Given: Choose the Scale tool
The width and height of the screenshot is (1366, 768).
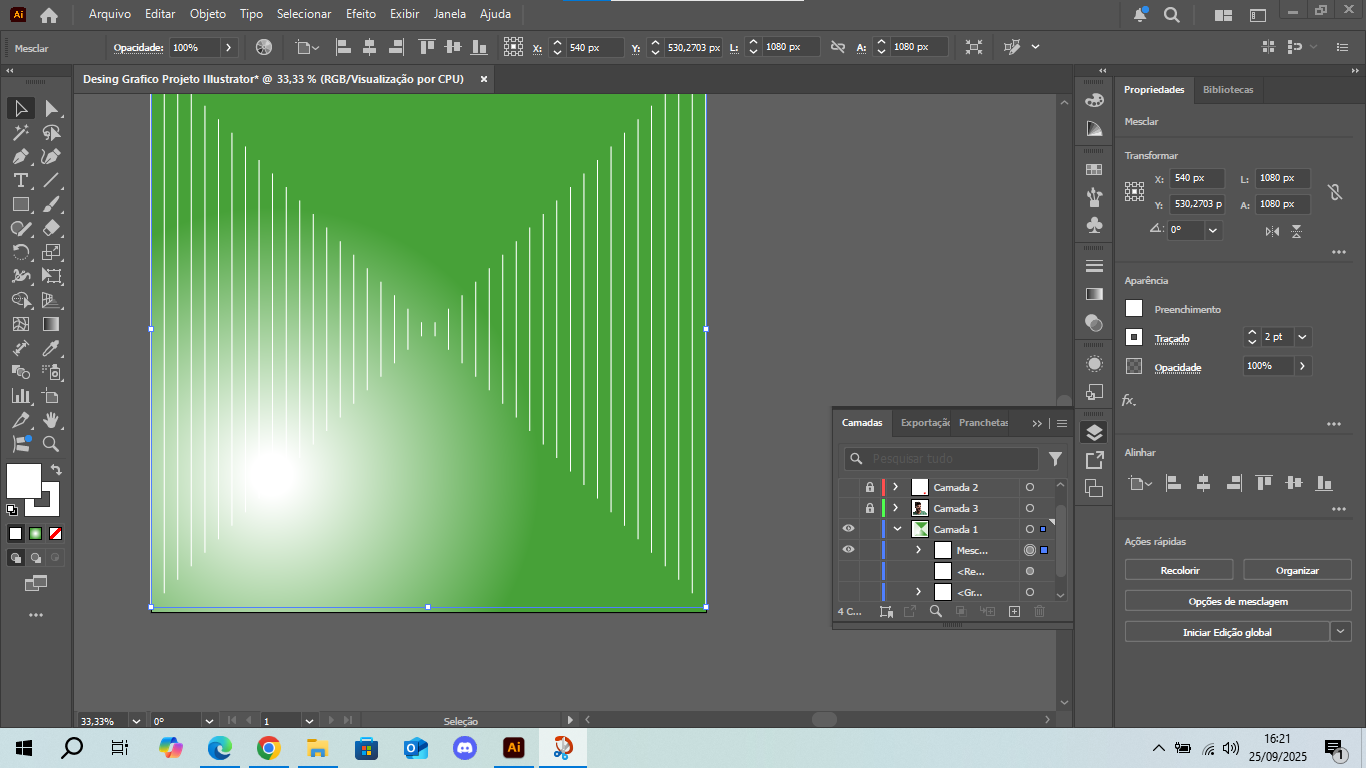Looking at the screenshot, I should coord(52,252).
